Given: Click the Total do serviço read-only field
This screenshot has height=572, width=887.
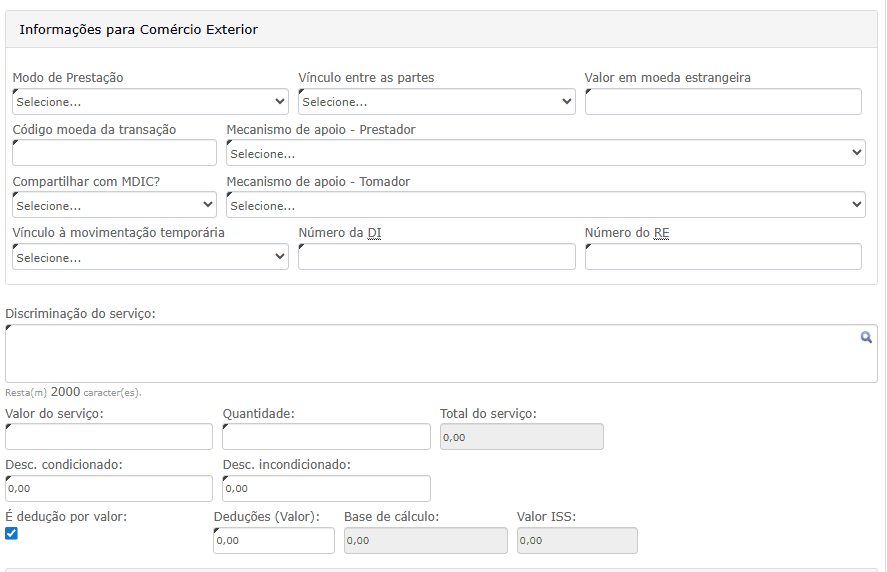Looking at the screenshot, I should pos(521,437).
